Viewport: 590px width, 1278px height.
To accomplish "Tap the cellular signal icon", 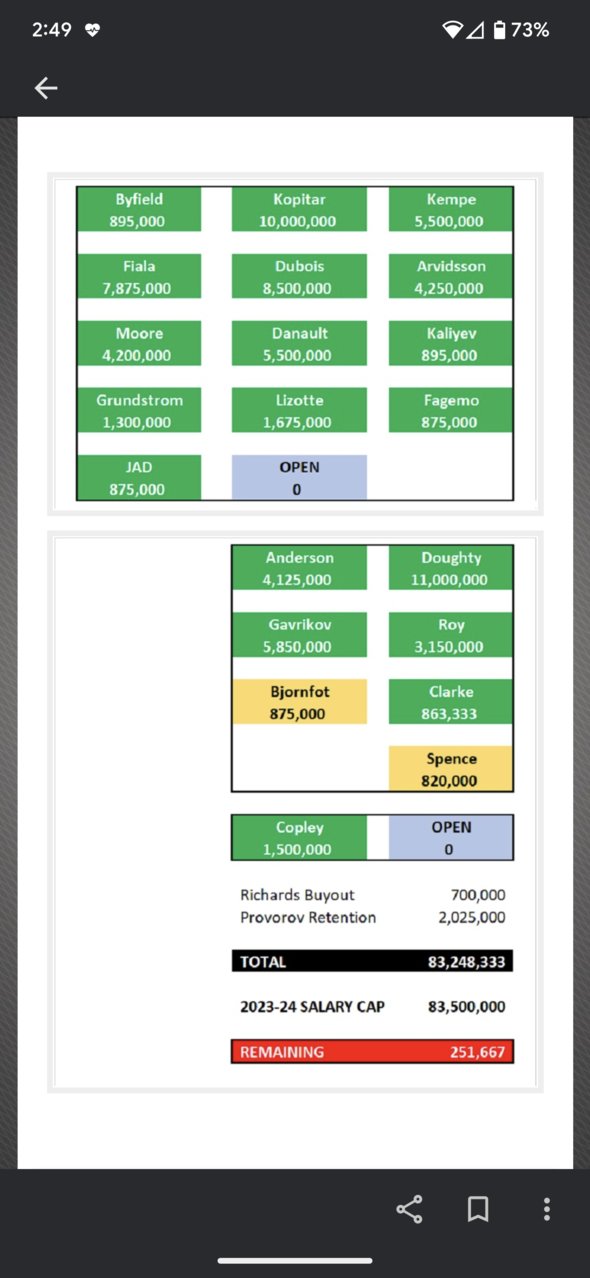I will tap(476, 30).
